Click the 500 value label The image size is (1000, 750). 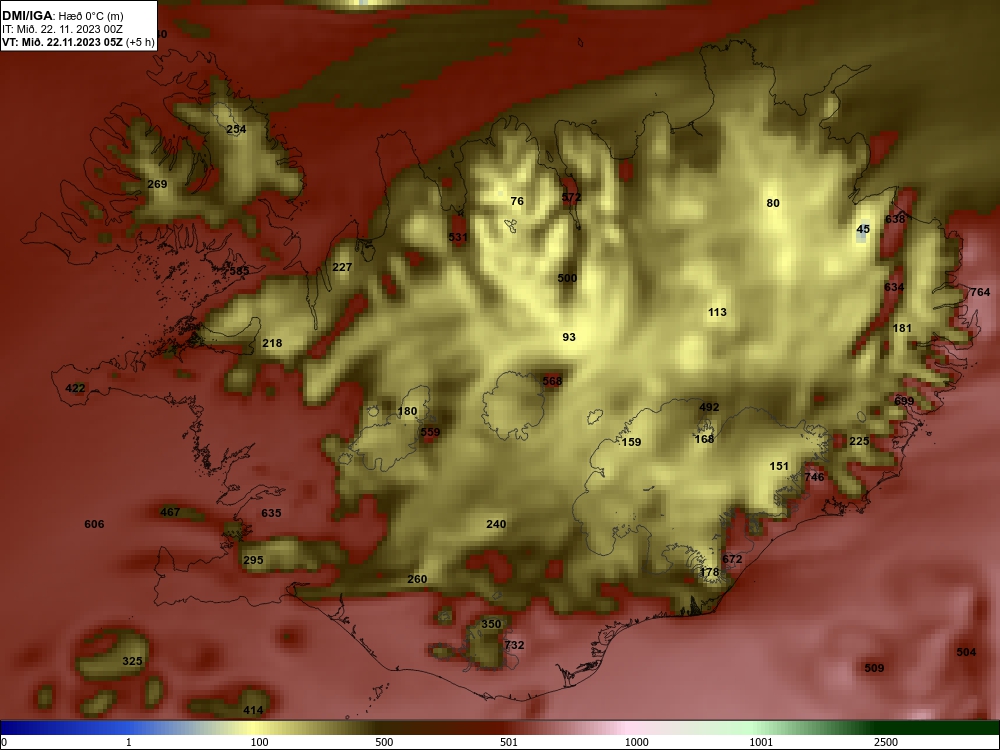point(567,278)
